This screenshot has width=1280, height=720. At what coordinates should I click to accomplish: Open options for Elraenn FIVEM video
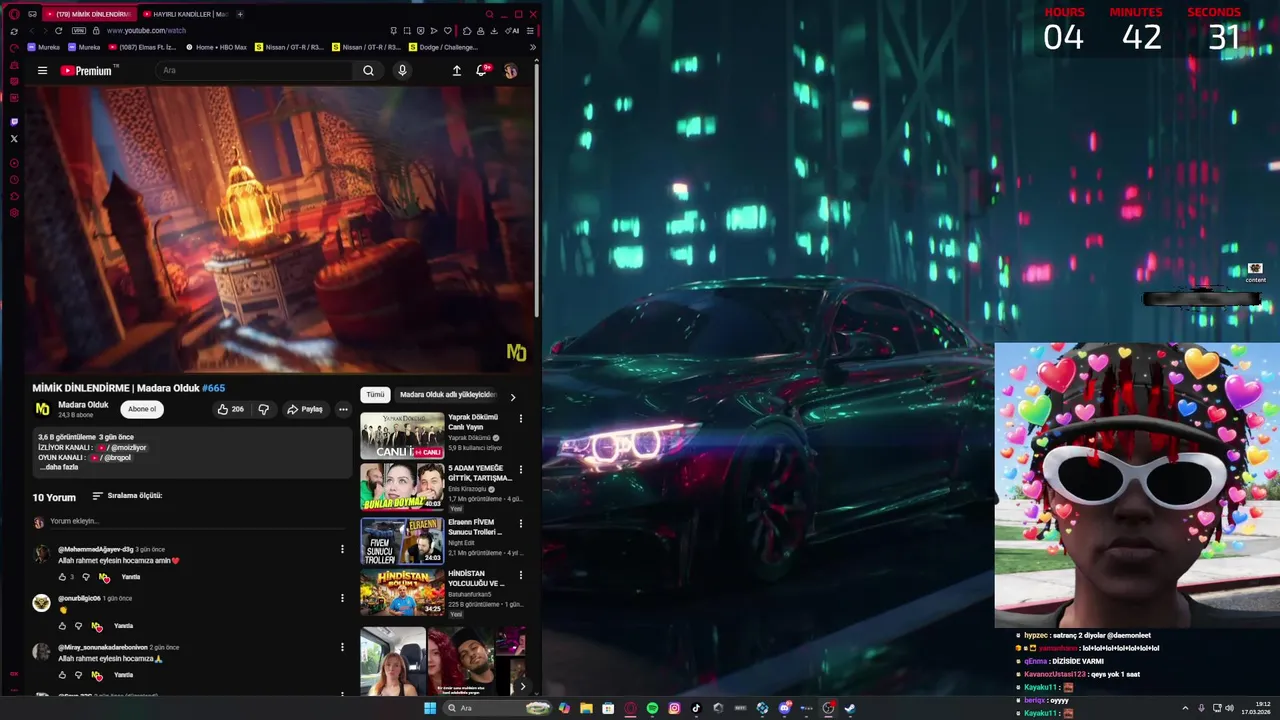click(520, 524)
